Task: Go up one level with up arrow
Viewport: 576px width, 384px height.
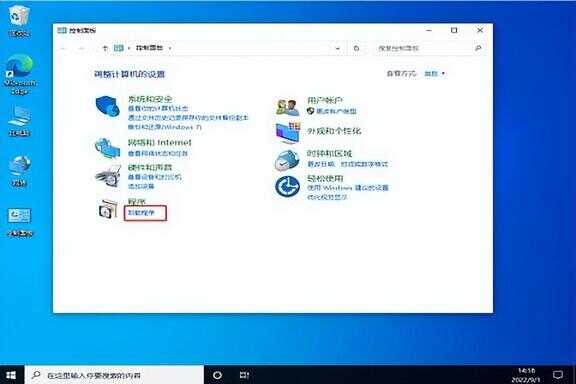Action: coord(105,48)
